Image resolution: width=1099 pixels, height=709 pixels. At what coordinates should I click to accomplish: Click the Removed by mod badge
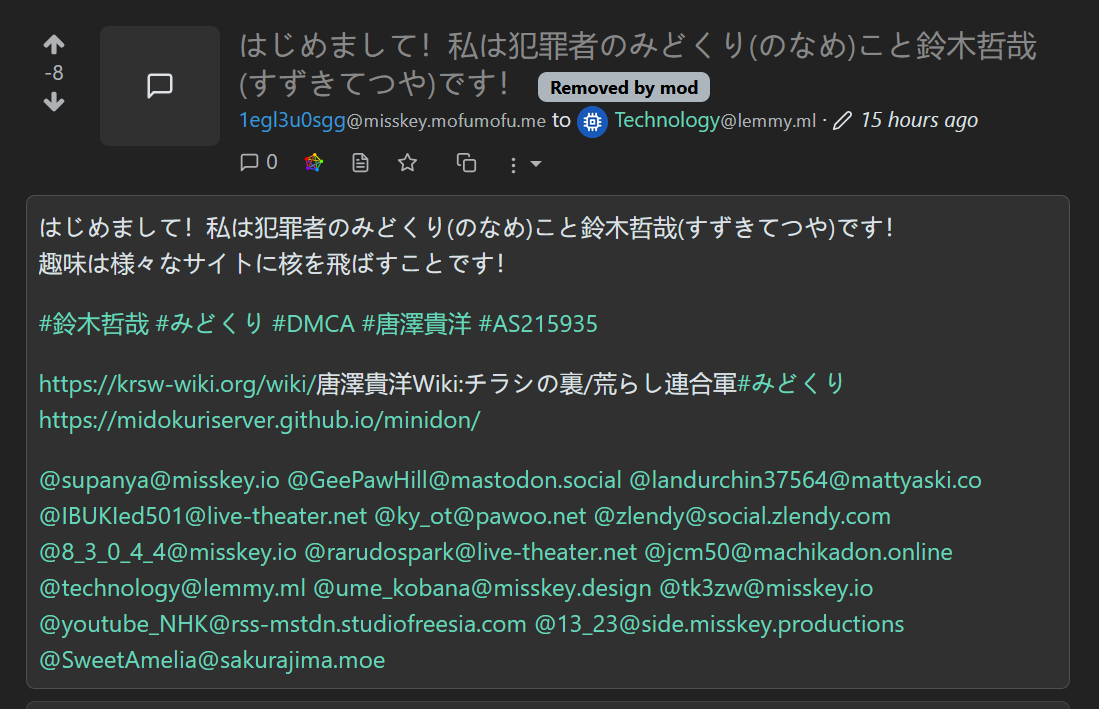pos(624,88)
